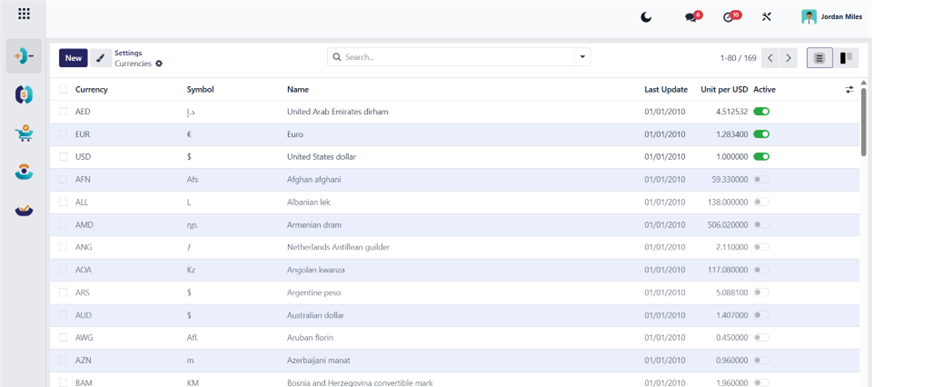Click into the Search field
950x387 pixels.
click(459, 57)
